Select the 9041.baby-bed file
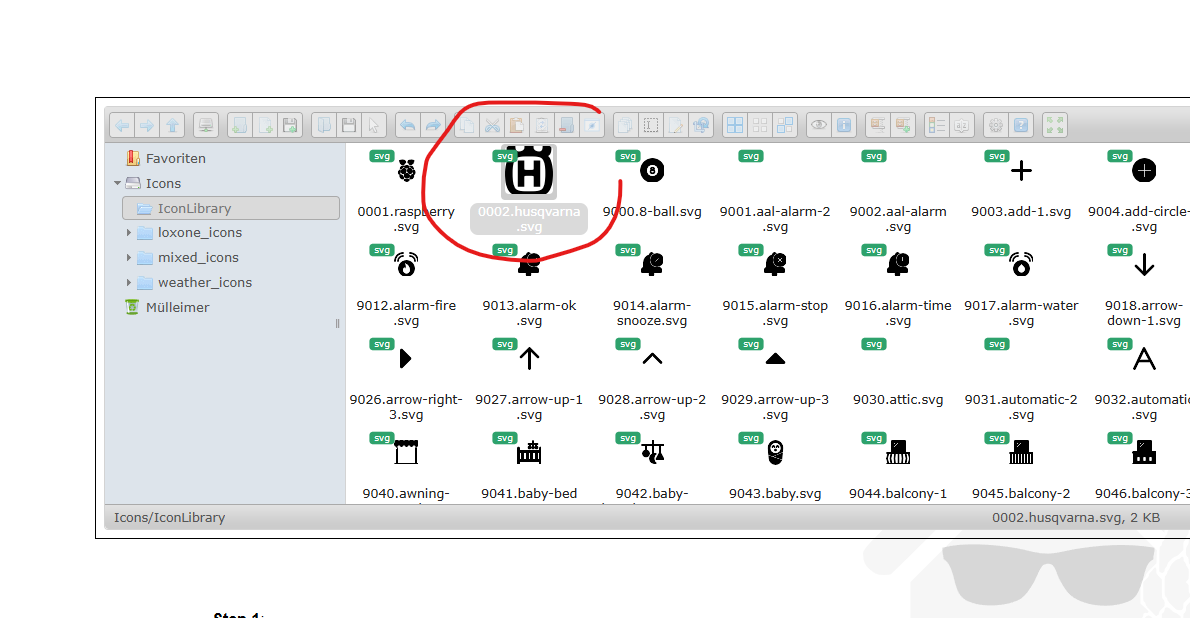Image resolution: width=1190 pixels, height=618 pixels. [x=529, y=466]
